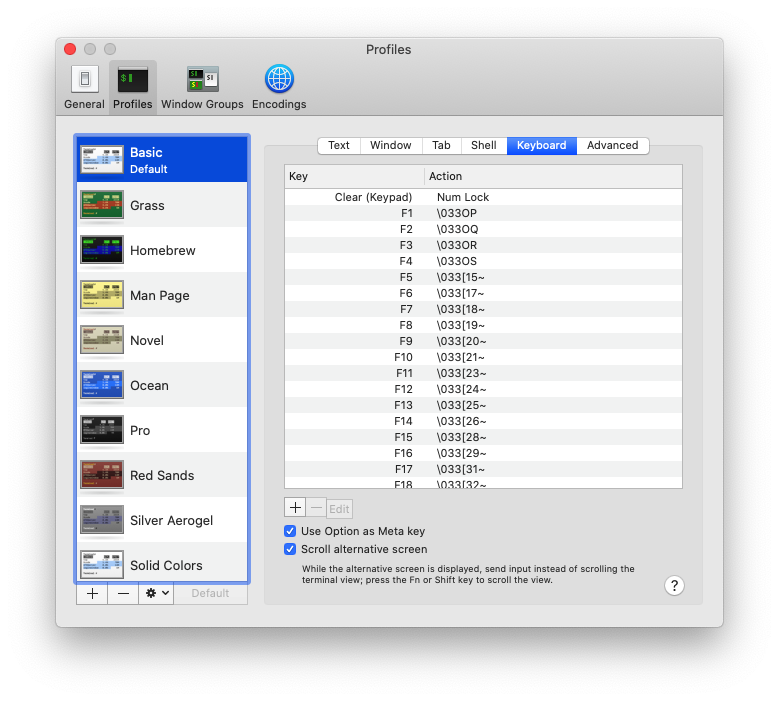
Task: Click the Default profile button
Action: (x=210, y=594)
